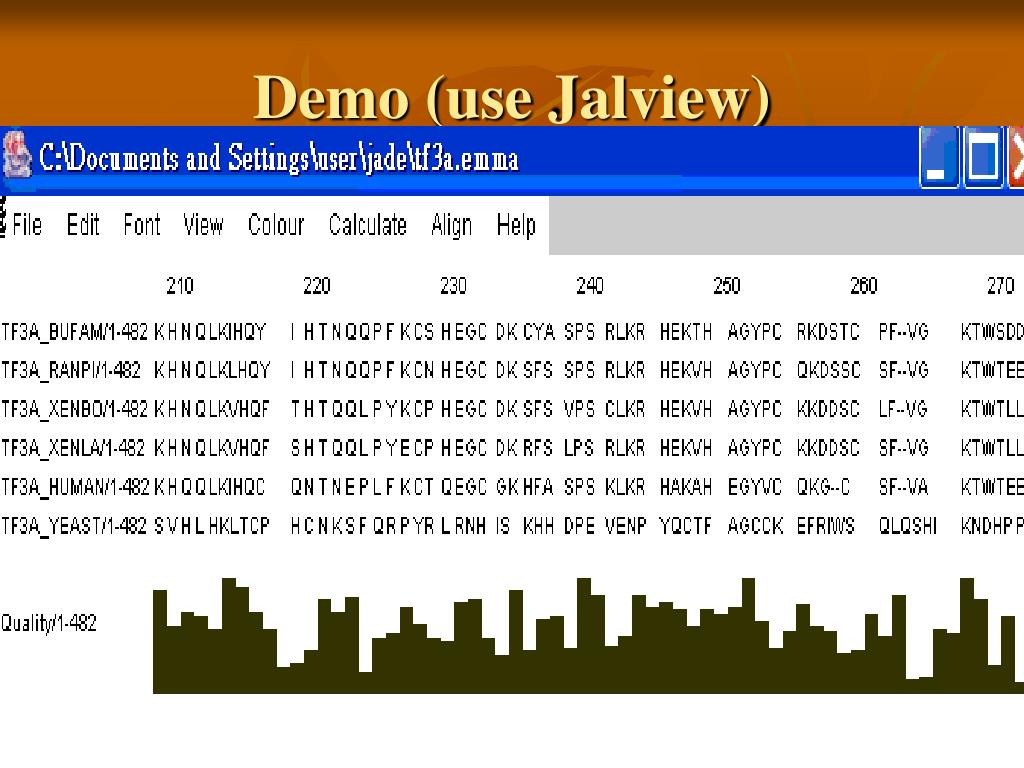Select sequence TF3A_XENBO/1-482
The height and width of the screenshot is (768, 1024).
[x=74, y=409]
